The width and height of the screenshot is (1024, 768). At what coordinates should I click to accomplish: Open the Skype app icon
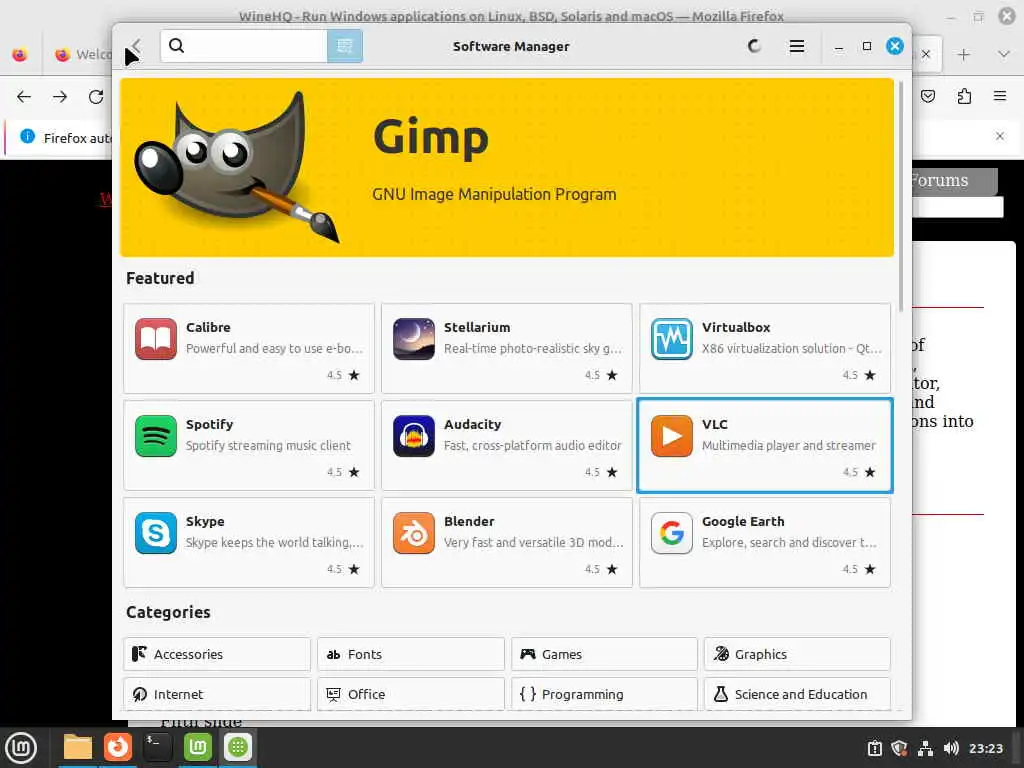click(155, 533)
